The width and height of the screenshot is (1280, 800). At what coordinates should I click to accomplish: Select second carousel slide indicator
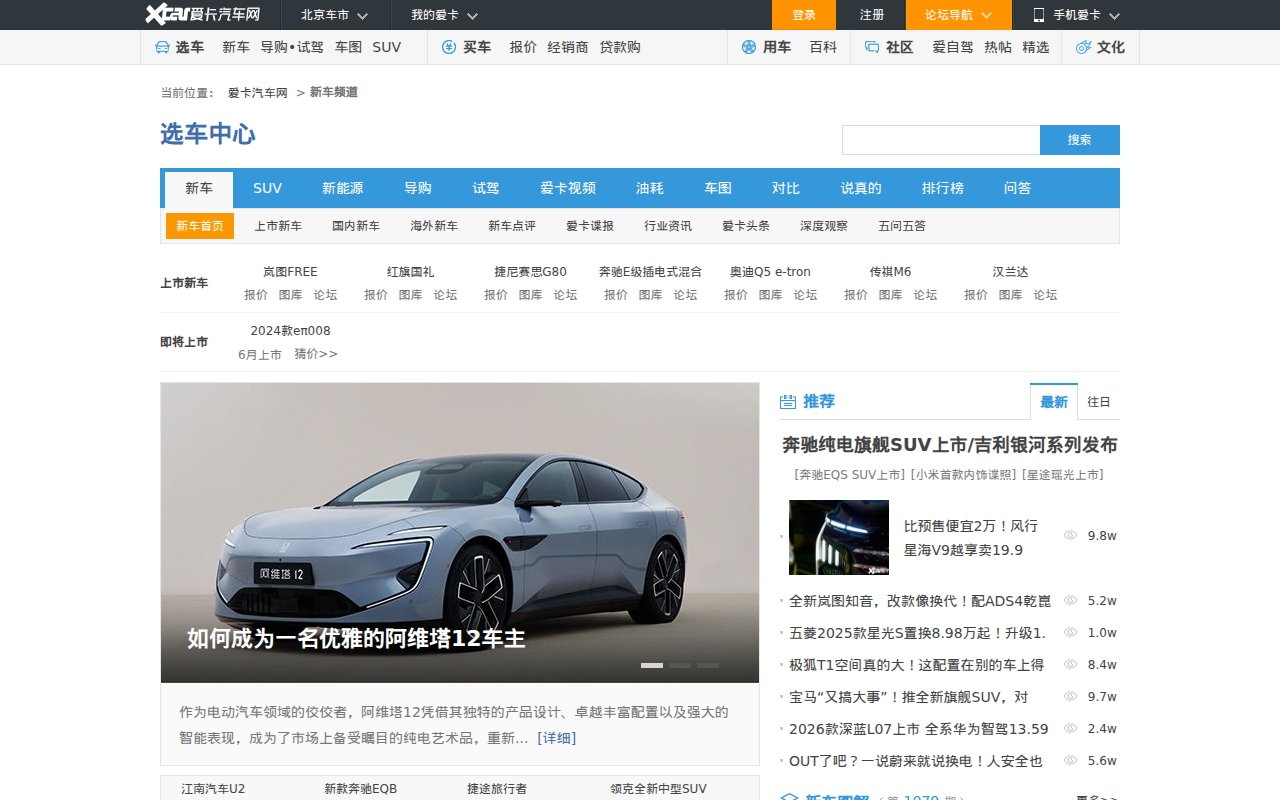pos(680,665)
